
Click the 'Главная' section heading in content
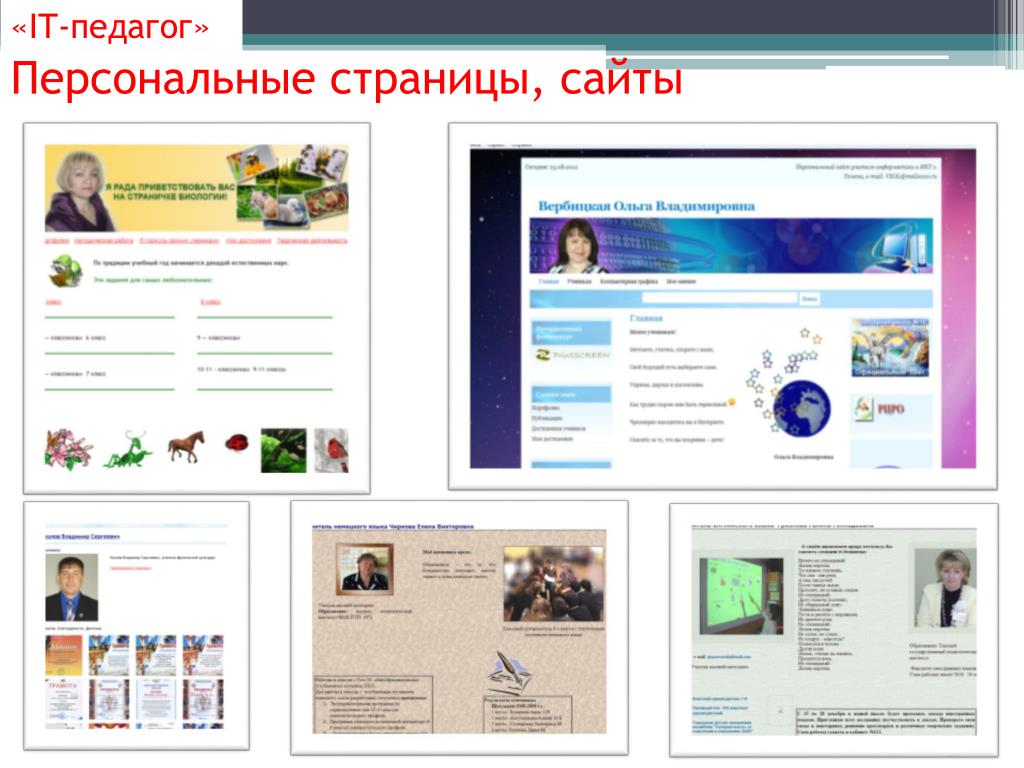(x=646, y=318)
